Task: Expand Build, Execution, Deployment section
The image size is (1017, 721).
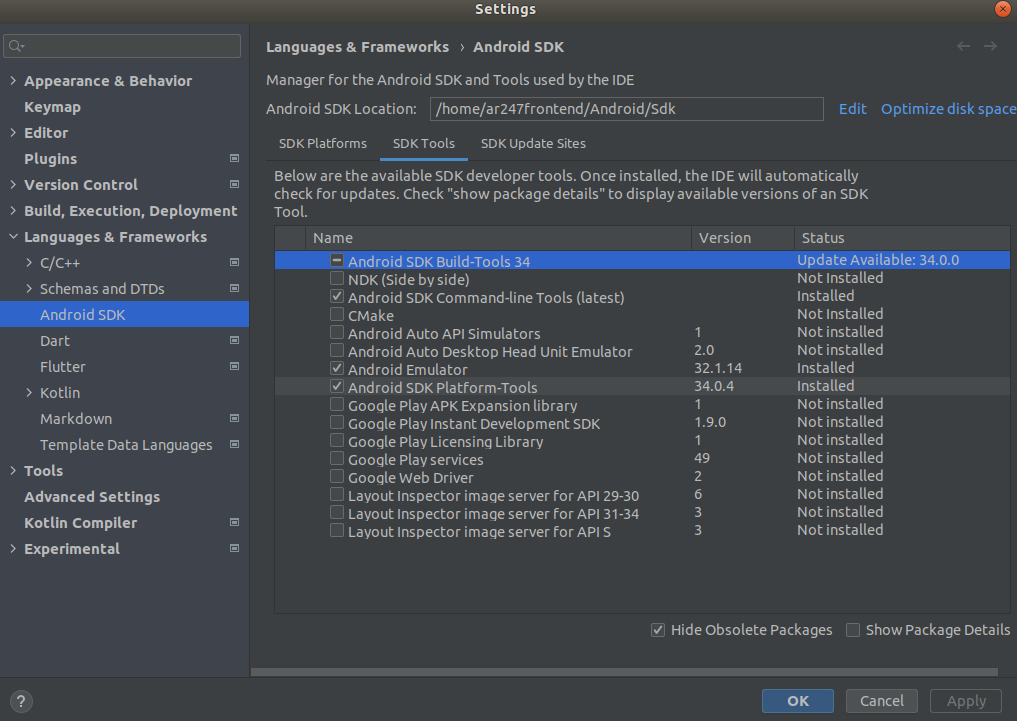Action: [x=13, y=210]
